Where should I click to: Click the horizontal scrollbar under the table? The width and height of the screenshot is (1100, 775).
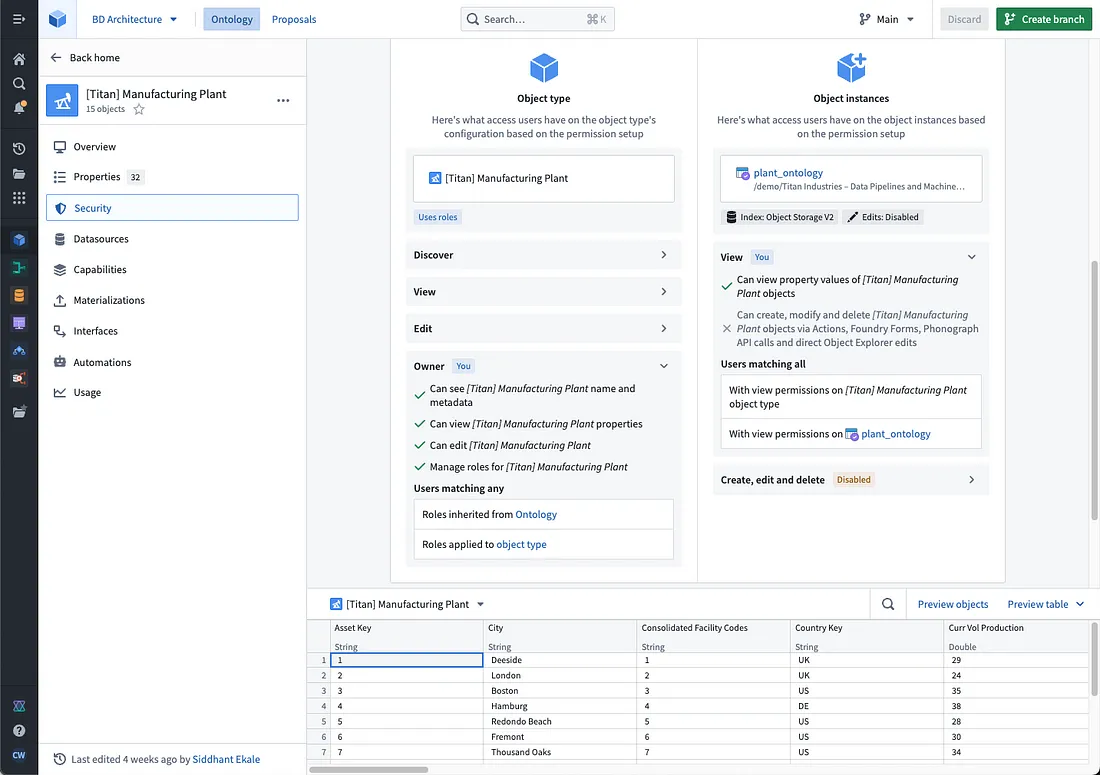(368, 769)
